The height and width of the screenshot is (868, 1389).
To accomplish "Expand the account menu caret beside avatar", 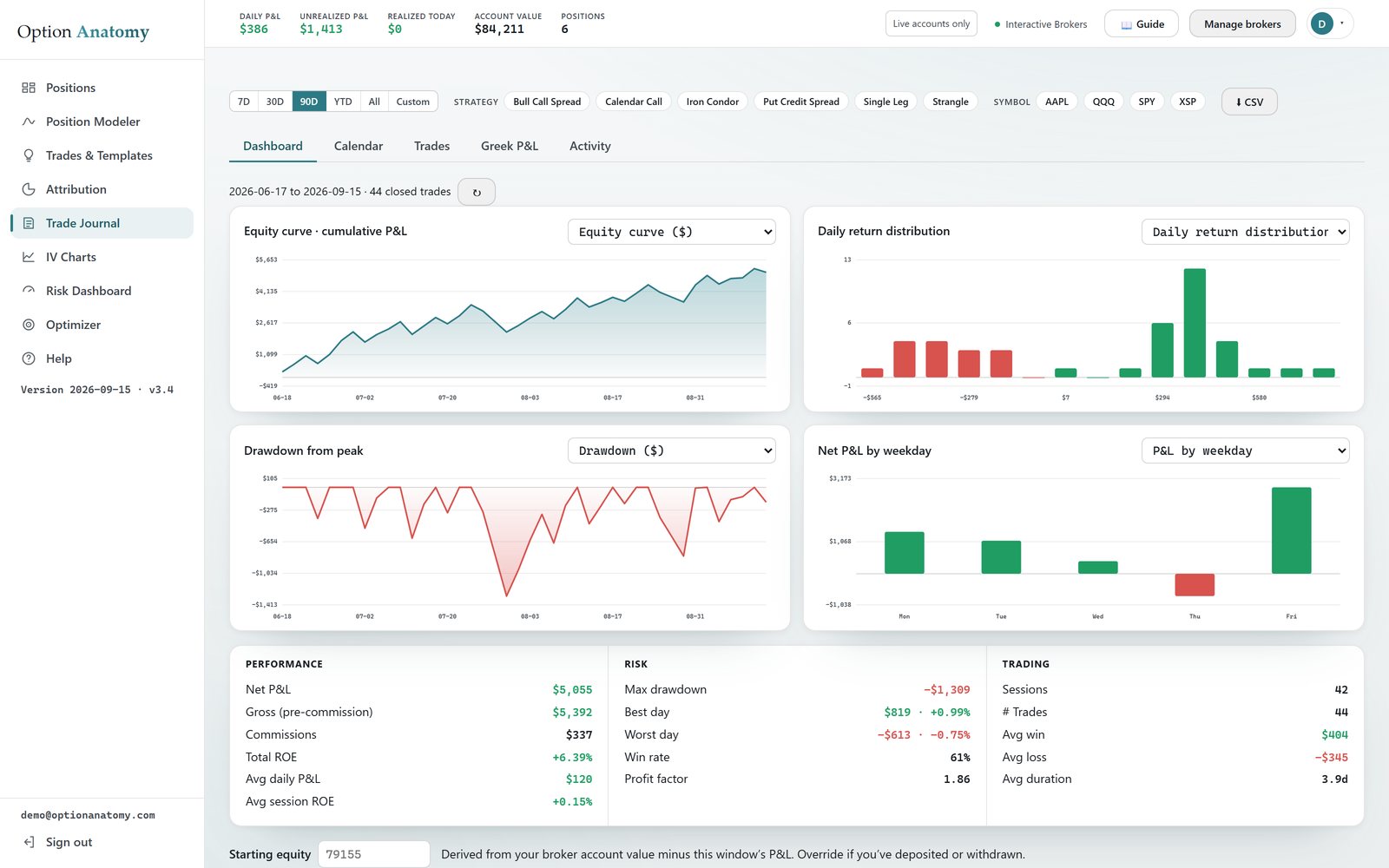I will coord(1342,23).
